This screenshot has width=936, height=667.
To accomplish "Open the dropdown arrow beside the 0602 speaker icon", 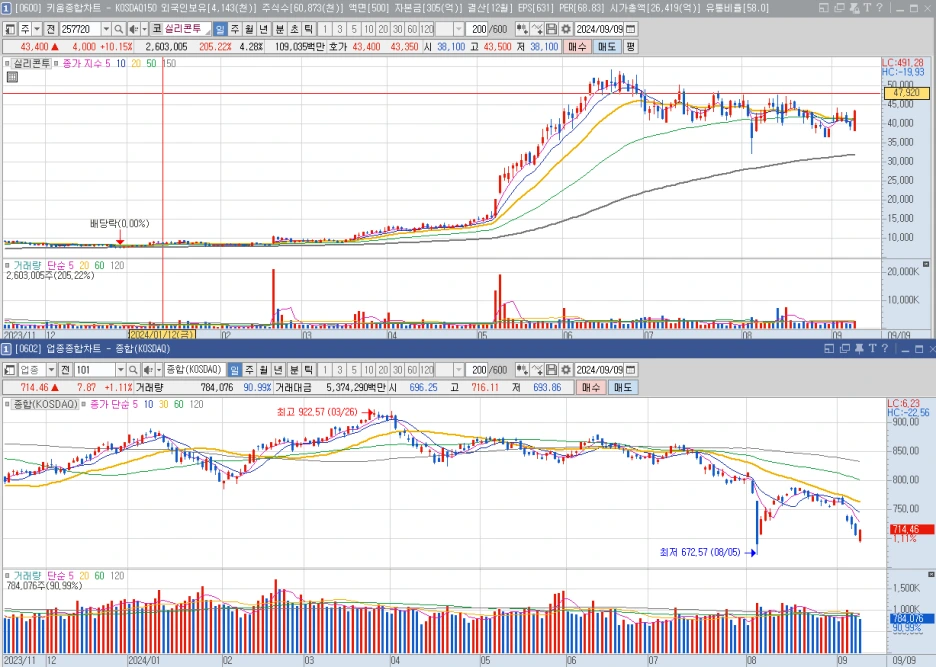I will tap(158, 370).
